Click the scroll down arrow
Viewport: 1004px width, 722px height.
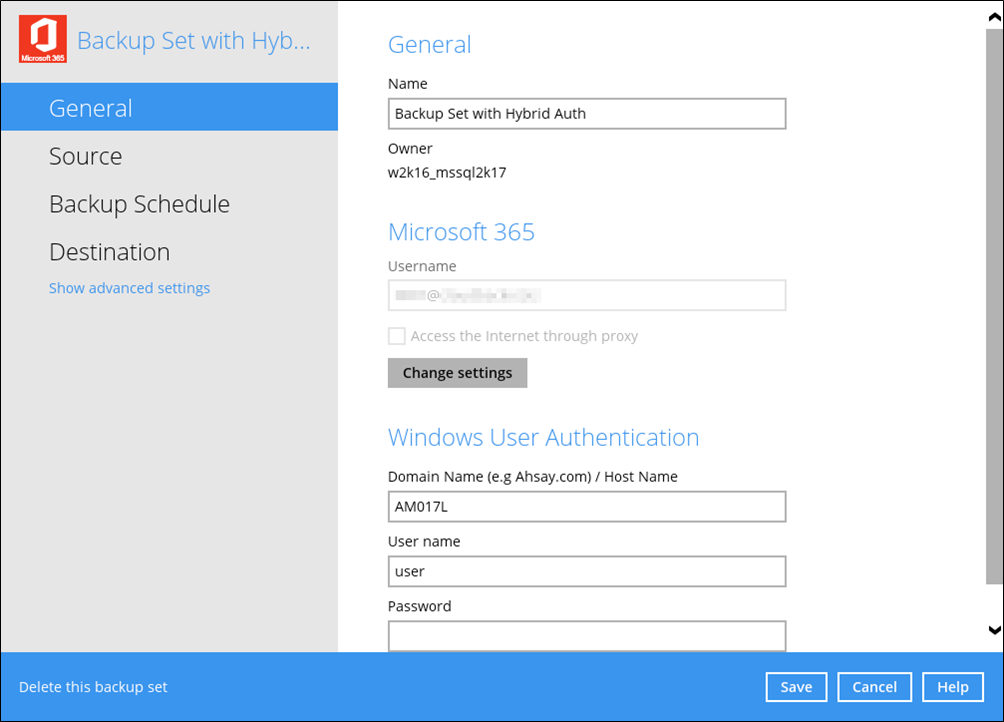(x=994, y=630)
